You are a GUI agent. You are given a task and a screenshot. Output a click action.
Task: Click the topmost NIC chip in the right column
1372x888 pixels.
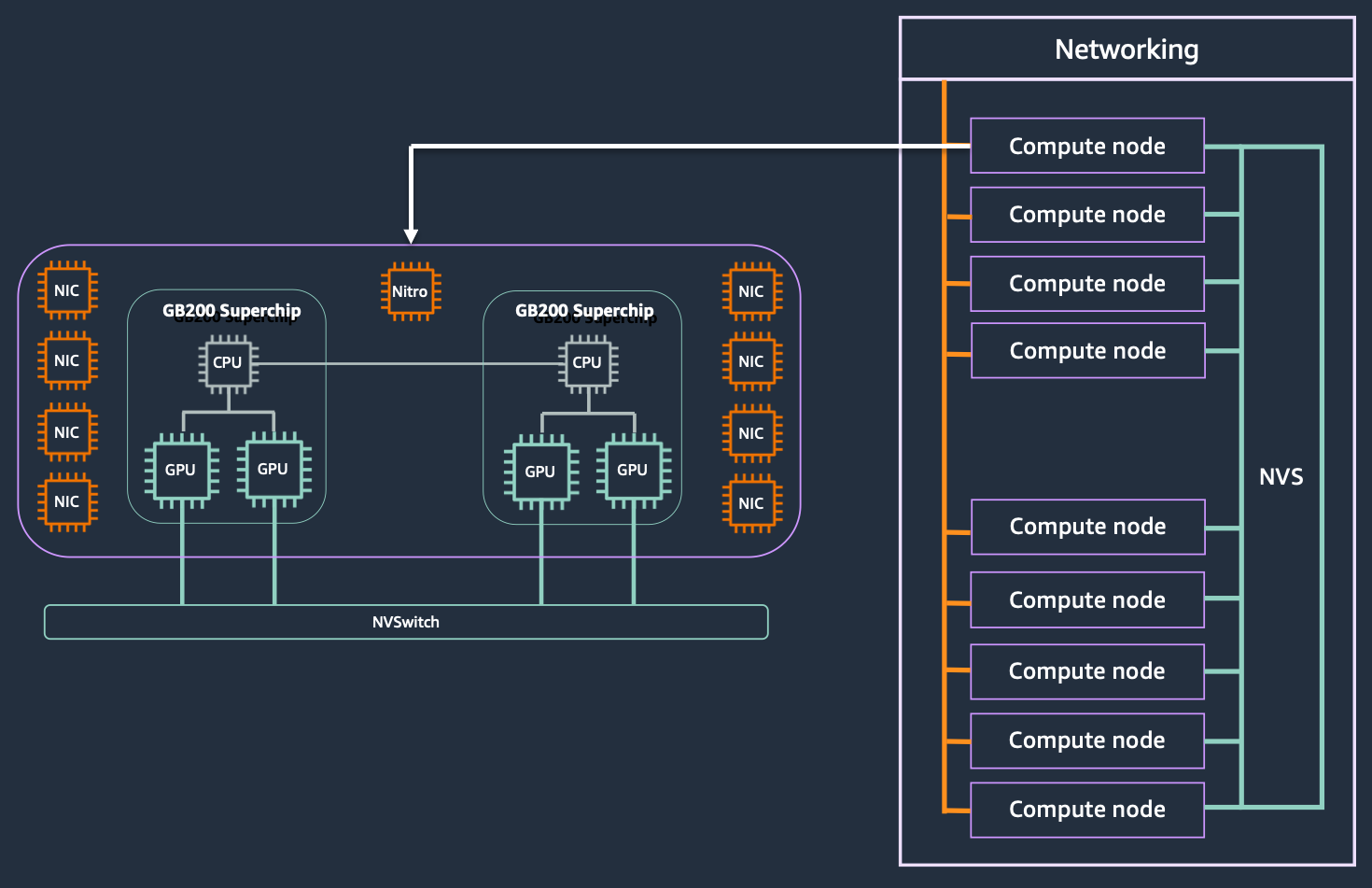click(x=752, y=291)
